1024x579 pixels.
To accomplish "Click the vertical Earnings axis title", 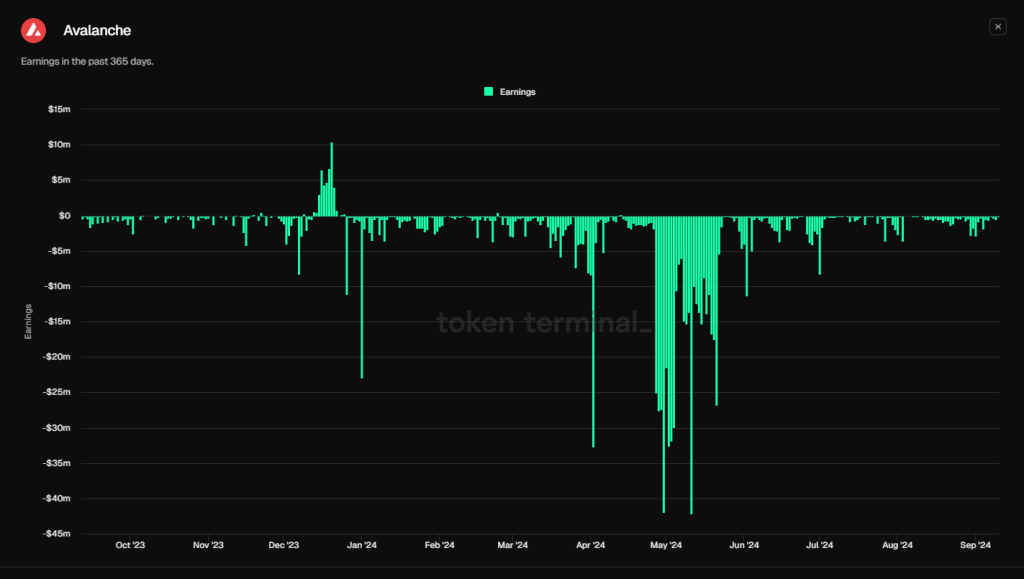I will click(x=27, y=322).
